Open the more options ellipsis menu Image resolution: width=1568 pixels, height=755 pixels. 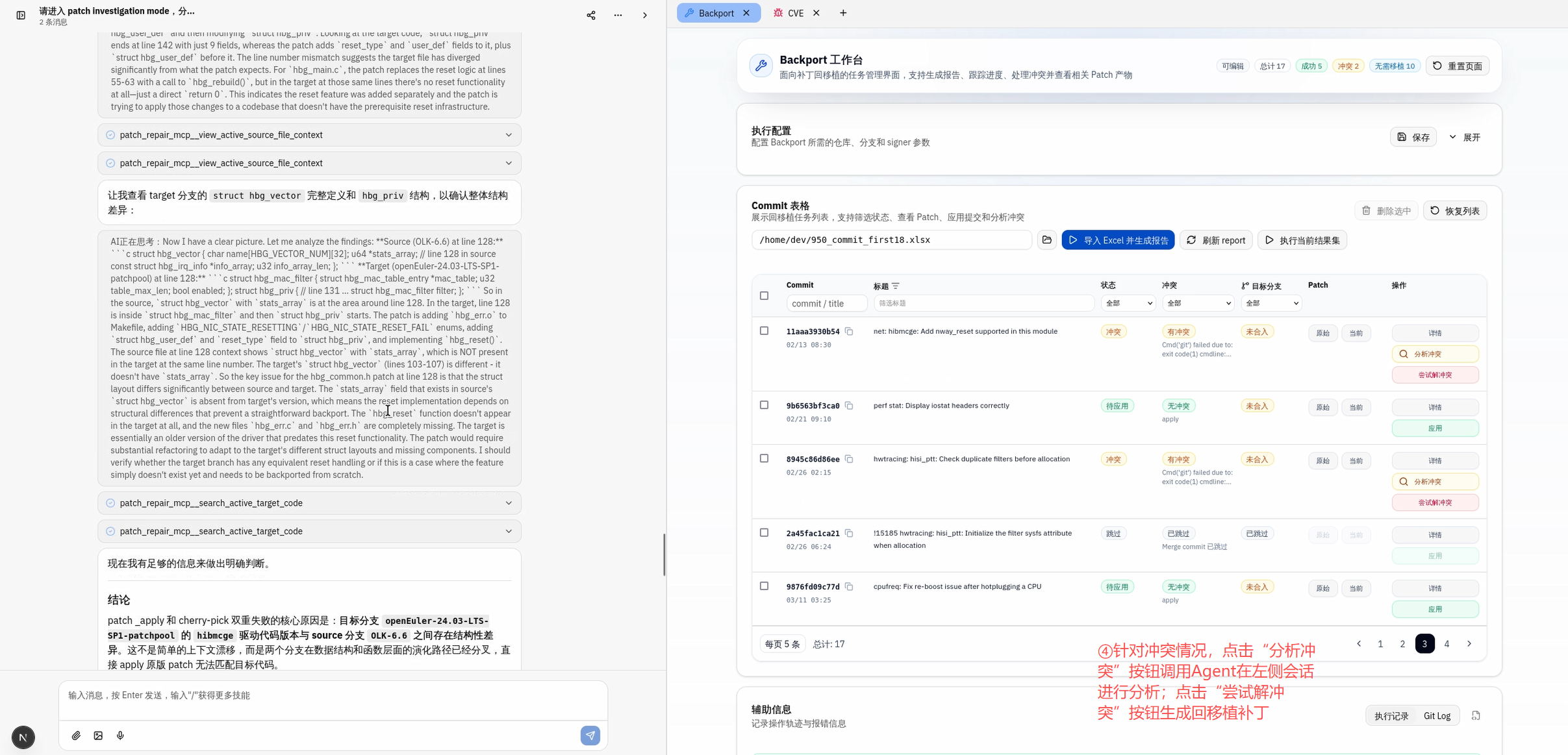[618, 15]
